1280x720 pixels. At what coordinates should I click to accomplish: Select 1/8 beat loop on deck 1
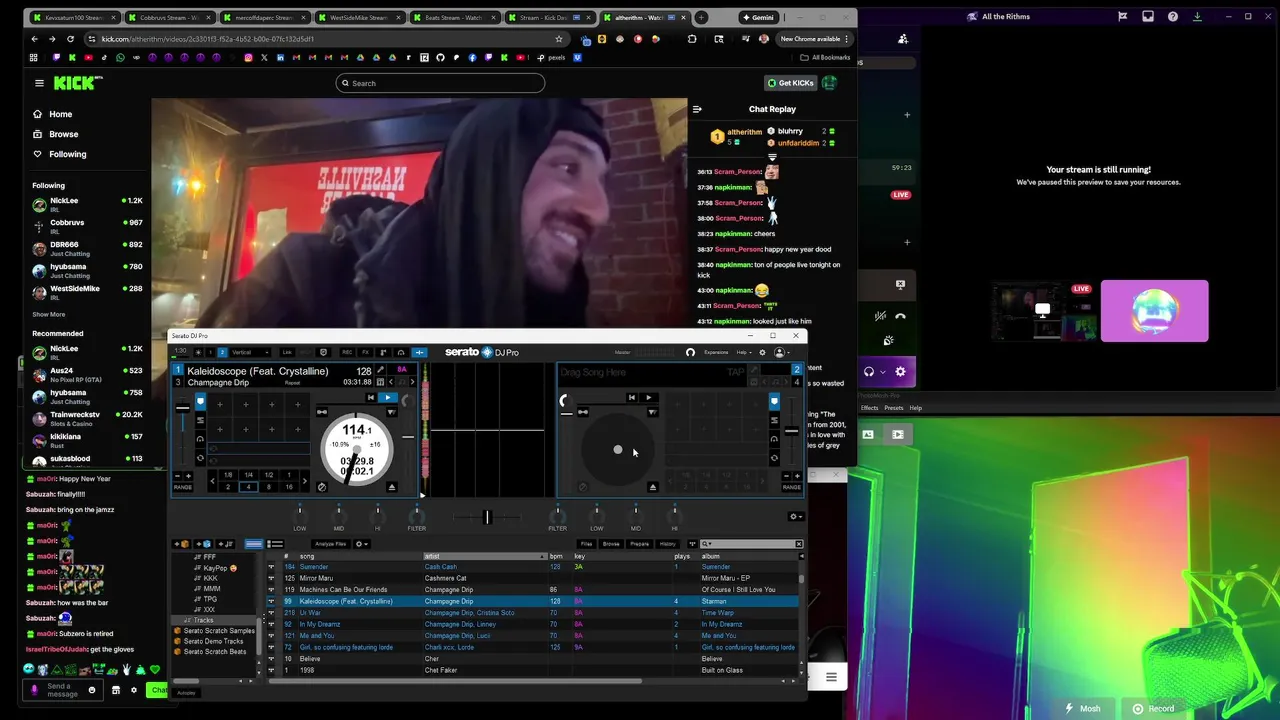228,475
